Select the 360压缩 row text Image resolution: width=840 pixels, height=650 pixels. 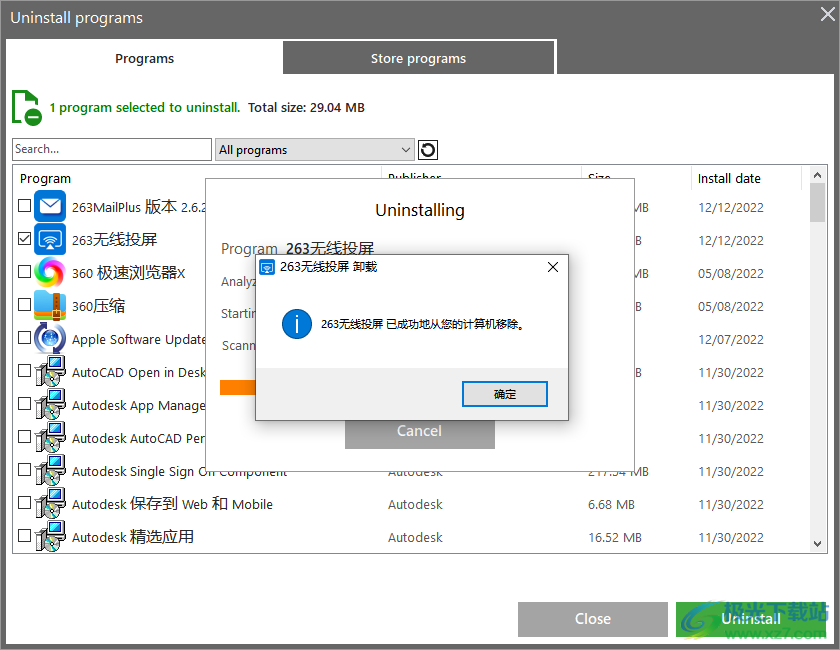[99, 306]
